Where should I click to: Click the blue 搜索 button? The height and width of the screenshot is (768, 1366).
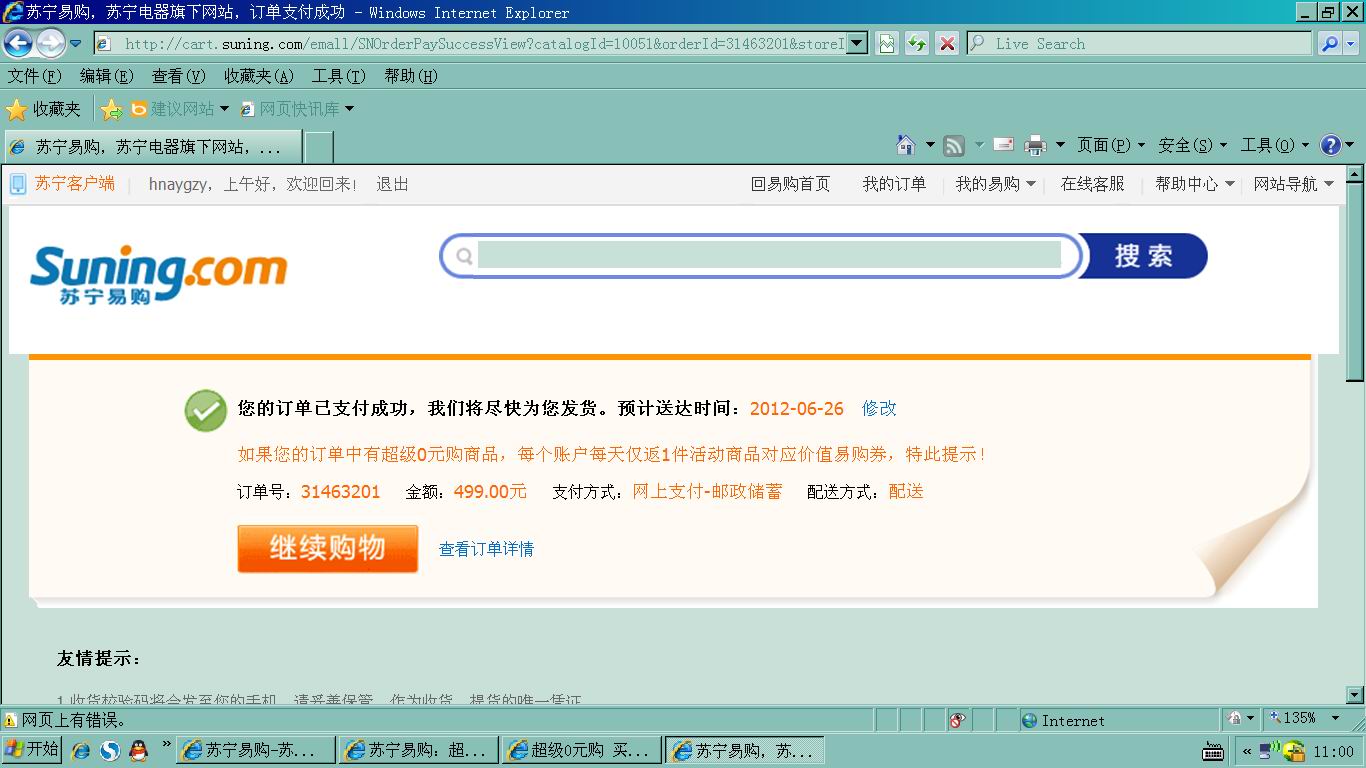point(1144,256)
